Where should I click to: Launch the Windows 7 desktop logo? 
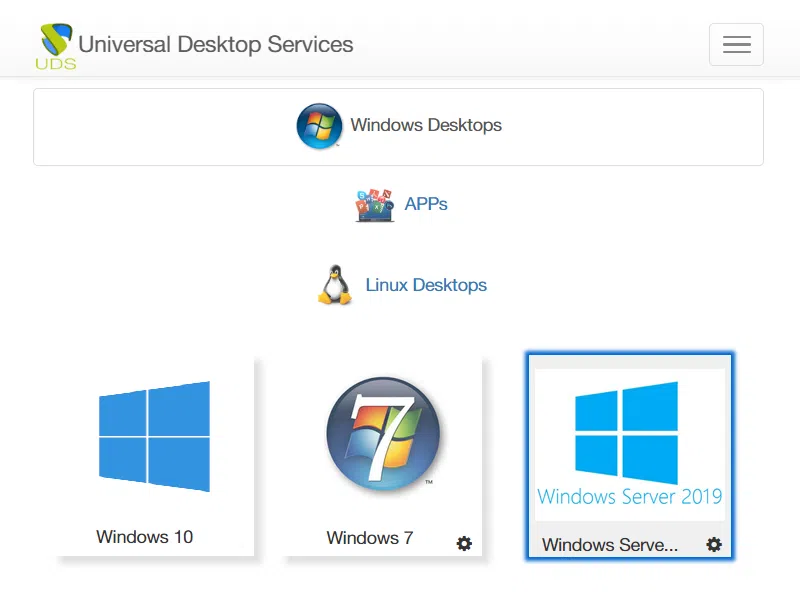click(x=383, y=435)
